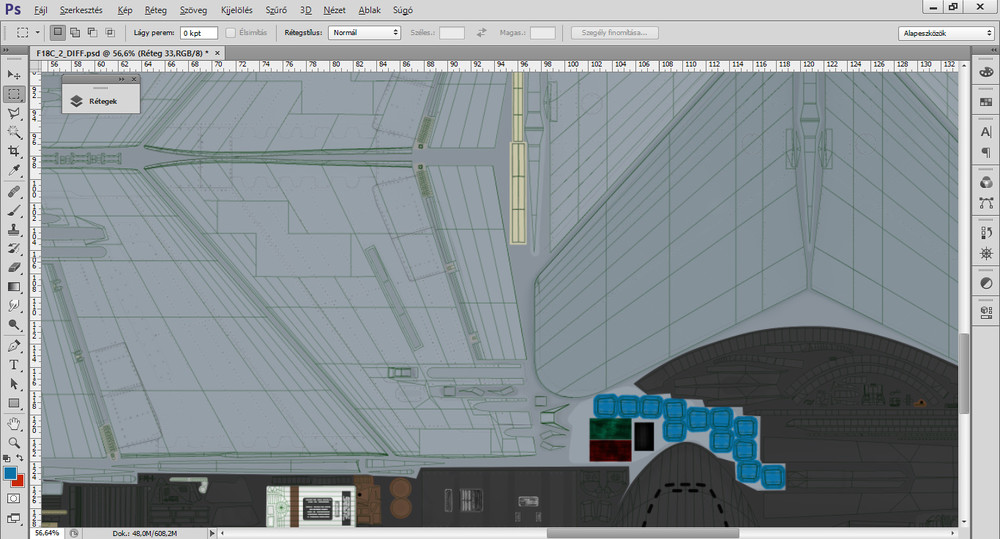This screenshot has height=539, width=1000.
Task: Open the Szűrő menu
Action: click(276, 10)
